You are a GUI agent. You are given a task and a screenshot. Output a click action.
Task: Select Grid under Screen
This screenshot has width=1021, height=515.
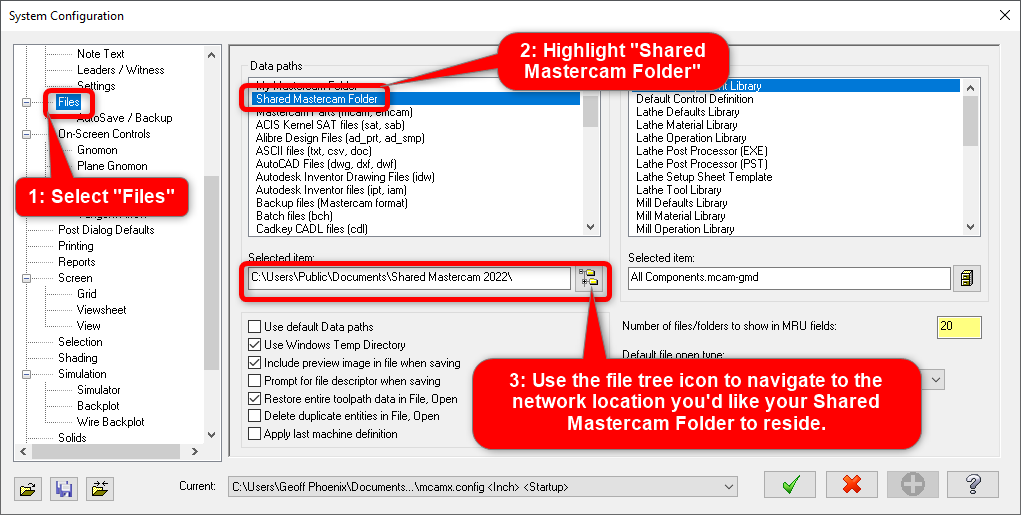[x=87, y=294]
